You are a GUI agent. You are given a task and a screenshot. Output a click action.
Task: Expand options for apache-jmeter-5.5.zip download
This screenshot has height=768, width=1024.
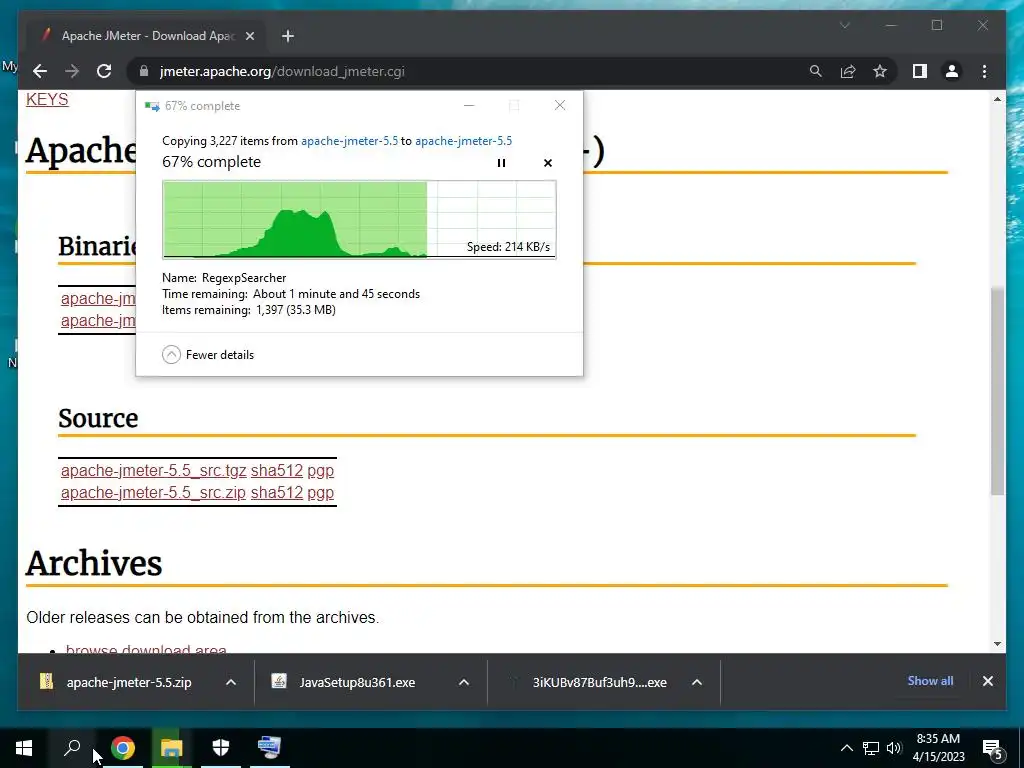click(231, 682)
